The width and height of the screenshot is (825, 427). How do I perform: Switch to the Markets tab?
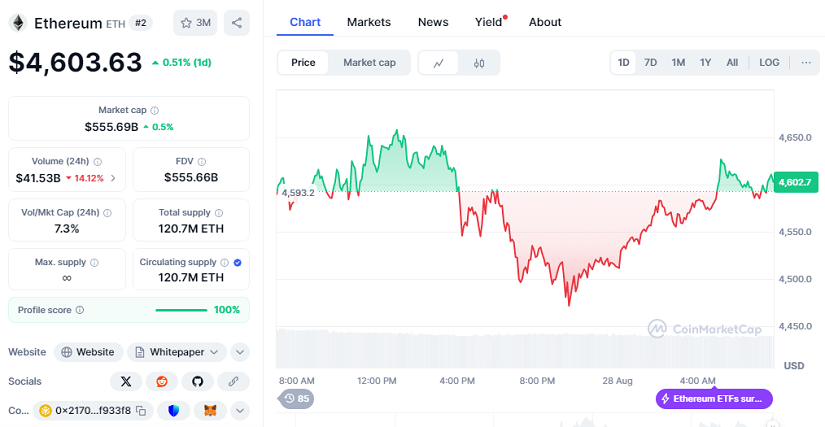pyautogui.click(x=369, y=22)
